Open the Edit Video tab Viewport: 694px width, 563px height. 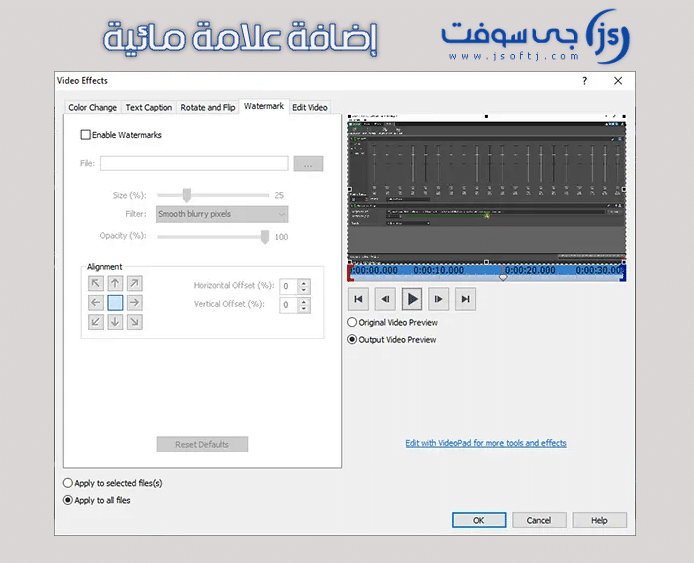(310, 108)
